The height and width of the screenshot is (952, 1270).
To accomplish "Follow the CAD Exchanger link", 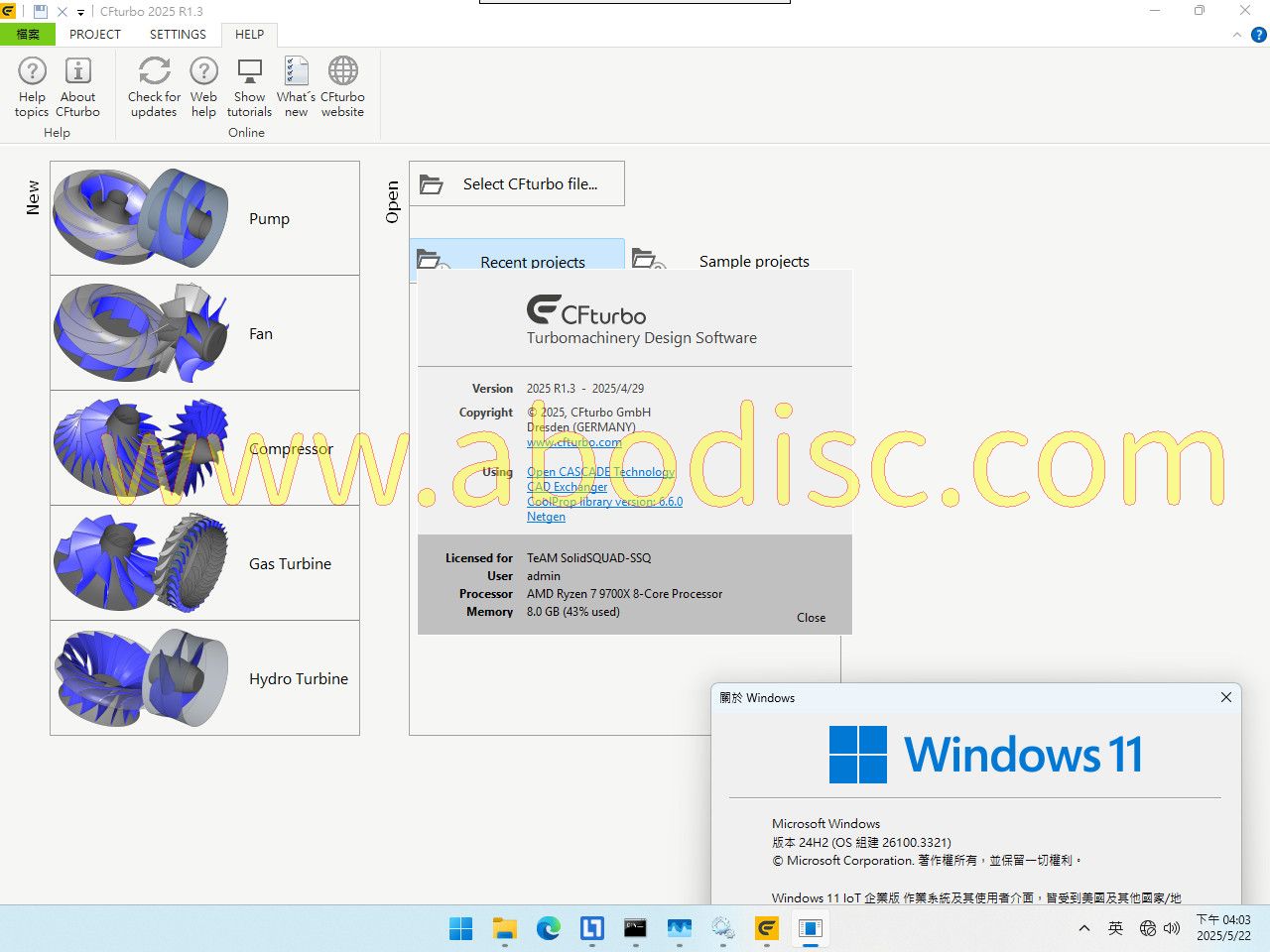I will point(567,487).
